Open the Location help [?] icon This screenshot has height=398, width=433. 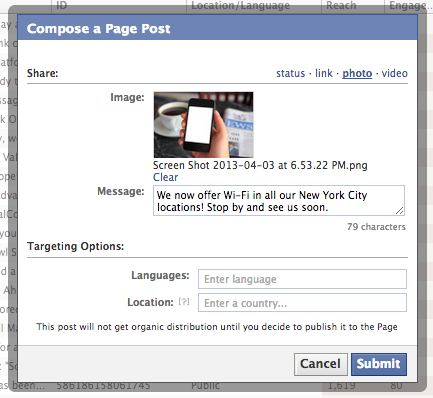click(184, 302)
